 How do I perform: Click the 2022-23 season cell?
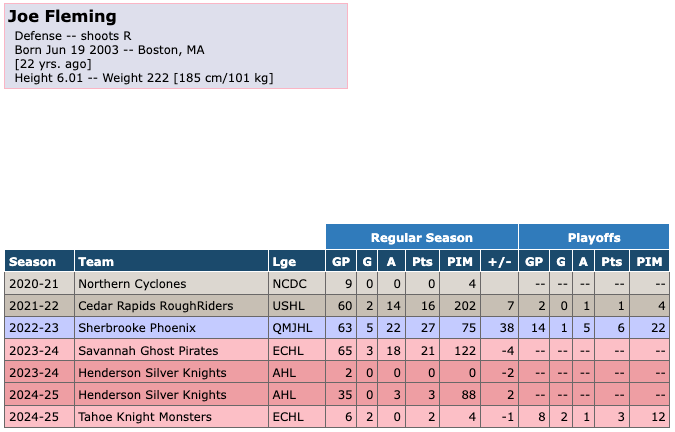pos(35,328)
